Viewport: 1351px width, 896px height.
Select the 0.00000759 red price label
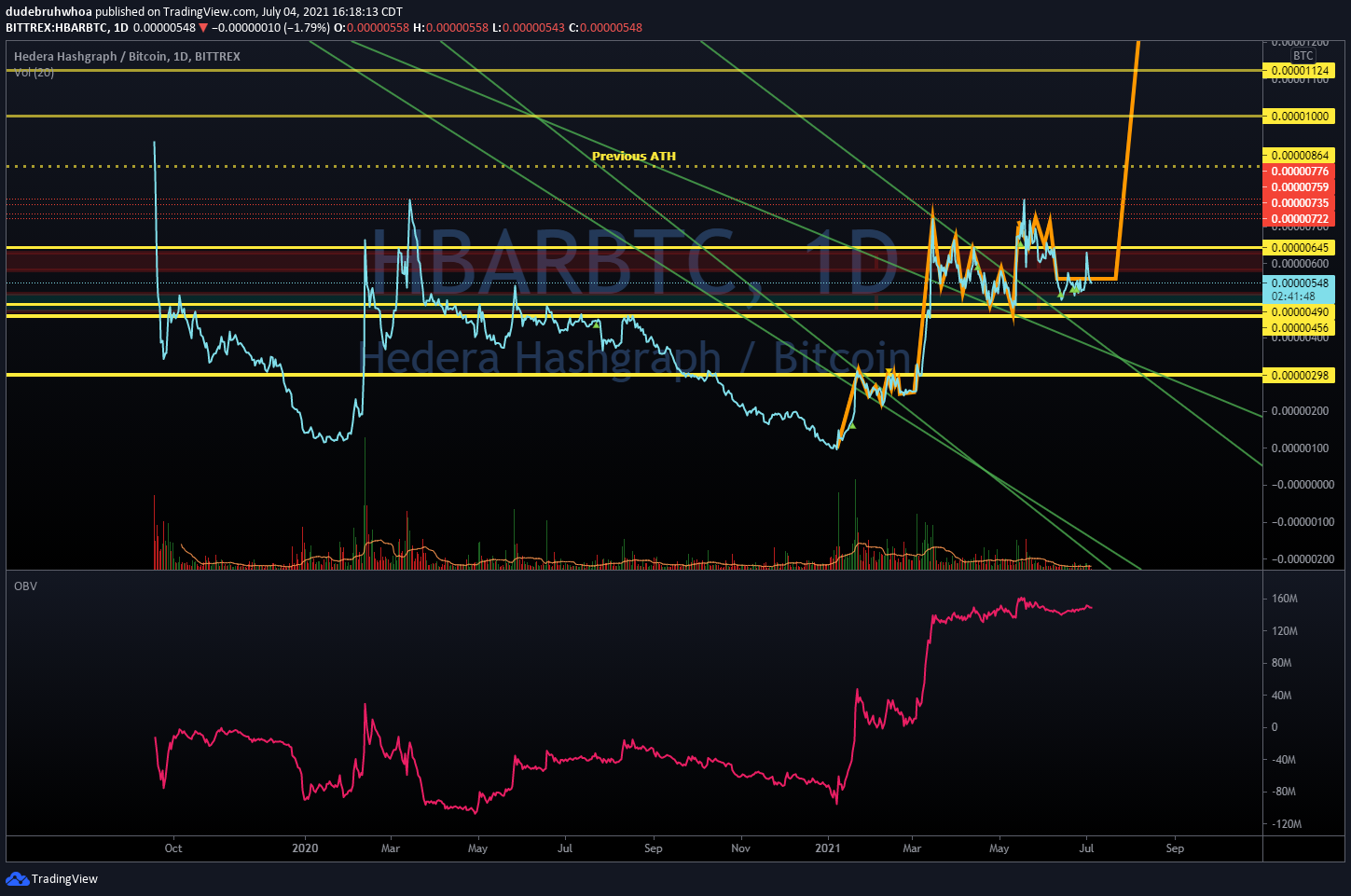[x=1299, y=187]
